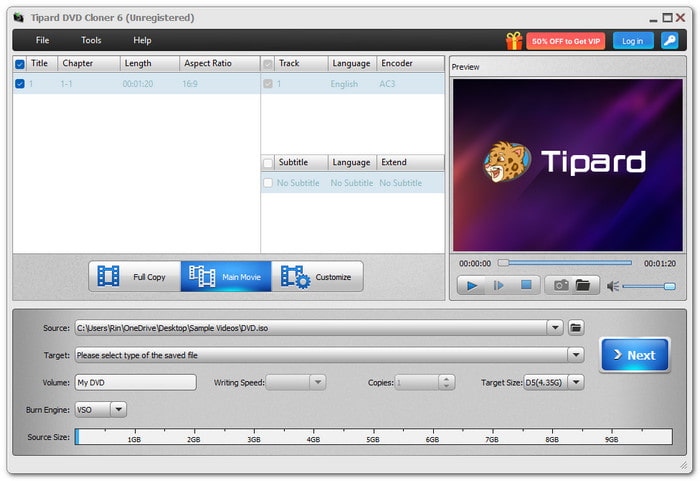Open the File menu
The height and width of the screenshot is (481, 700).
[x=42, y=40]
